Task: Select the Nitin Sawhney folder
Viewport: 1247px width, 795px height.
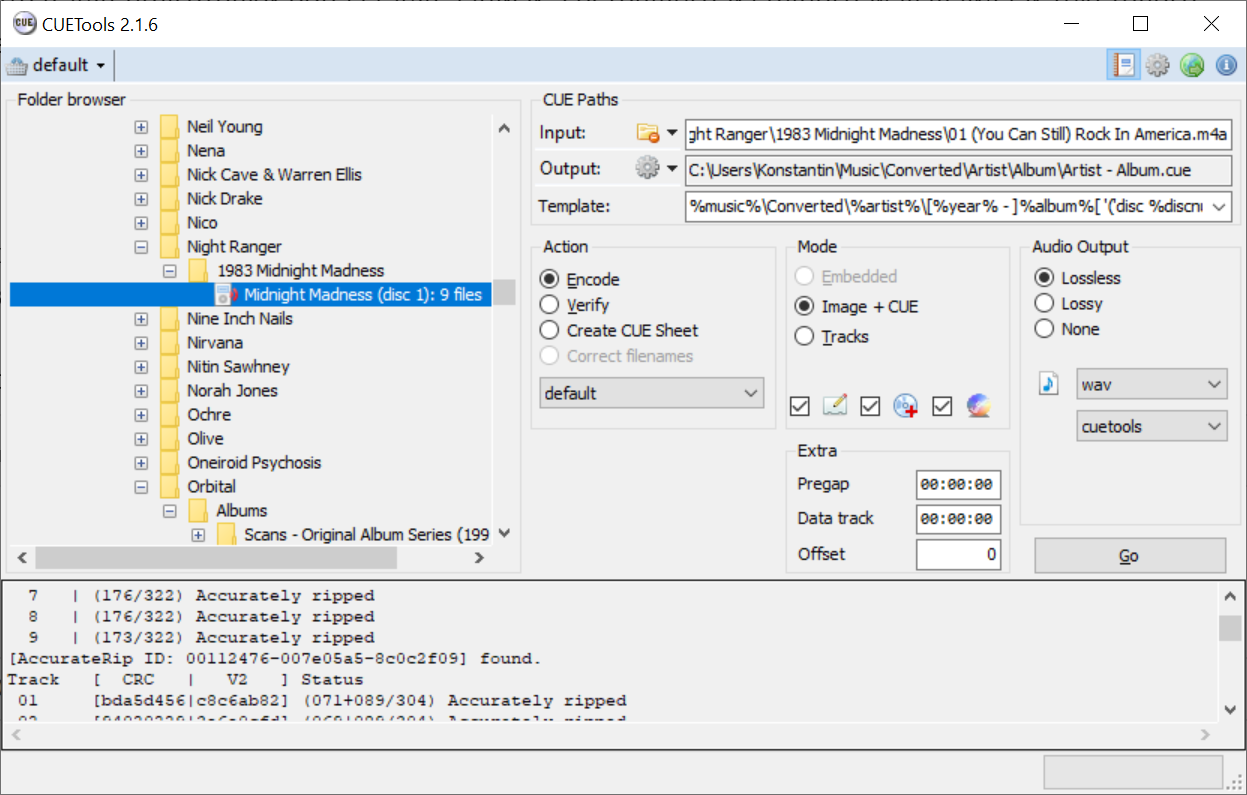Action: click(238, 367)
